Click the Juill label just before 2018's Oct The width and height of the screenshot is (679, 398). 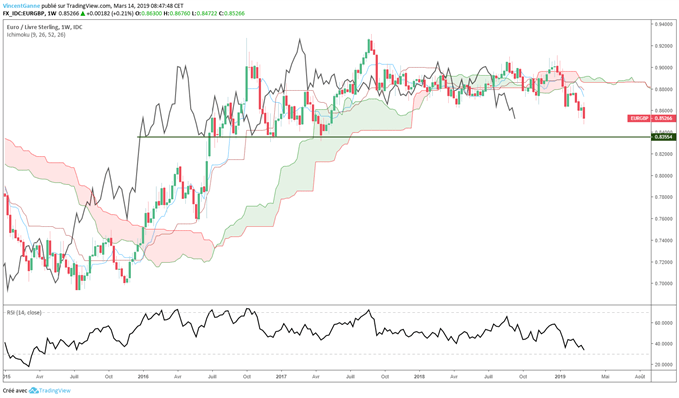[488, 377]
